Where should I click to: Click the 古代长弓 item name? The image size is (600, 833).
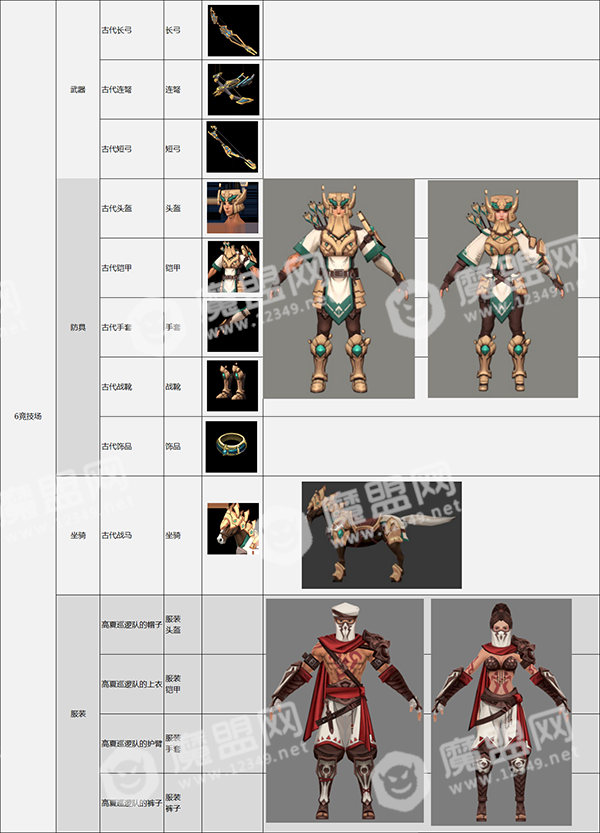(117, 30)
